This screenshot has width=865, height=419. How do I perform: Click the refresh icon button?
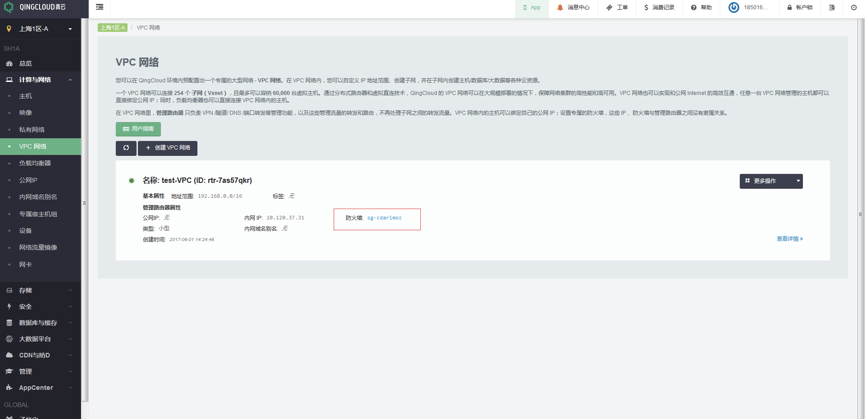(x=126, y=148)
